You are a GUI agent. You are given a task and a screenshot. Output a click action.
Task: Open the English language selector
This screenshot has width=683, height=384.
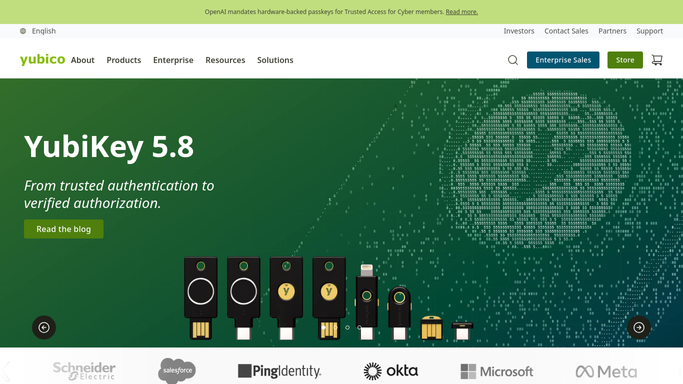(38, 31)
